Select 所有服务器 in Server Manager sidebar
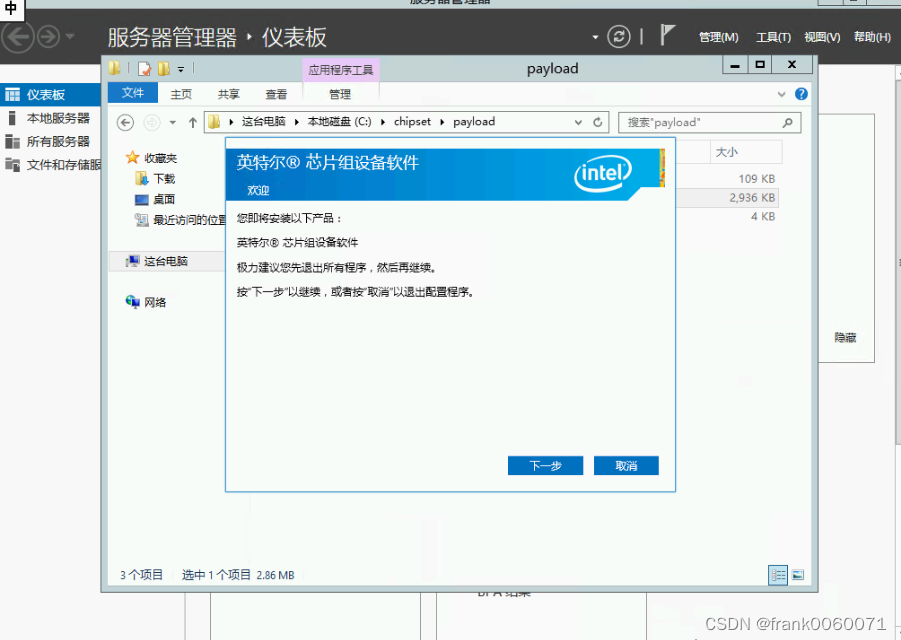Viewport: 901px width, 640px height. click(51, 141)
